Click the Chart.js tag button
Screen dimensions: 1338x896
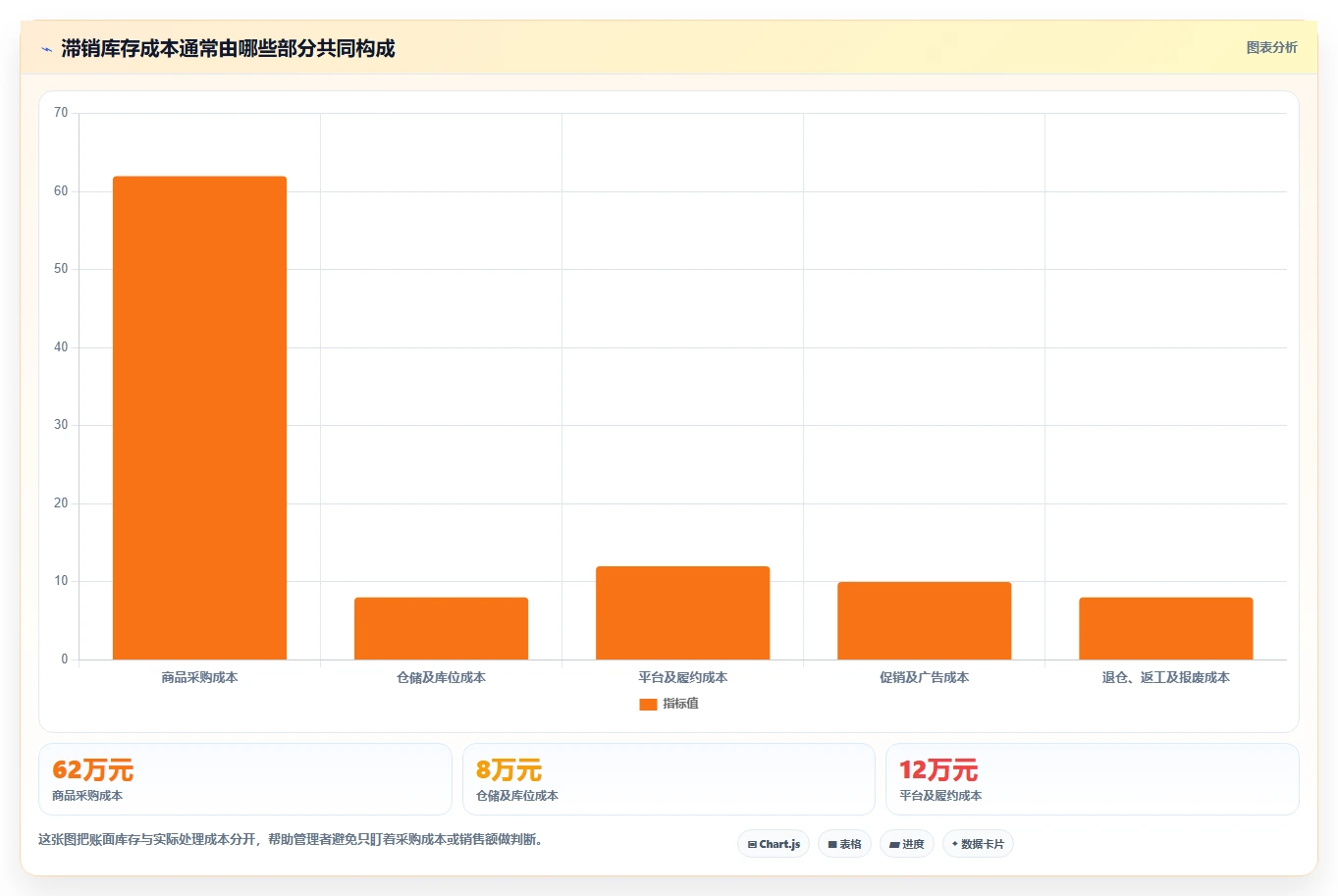pos(774,844)
